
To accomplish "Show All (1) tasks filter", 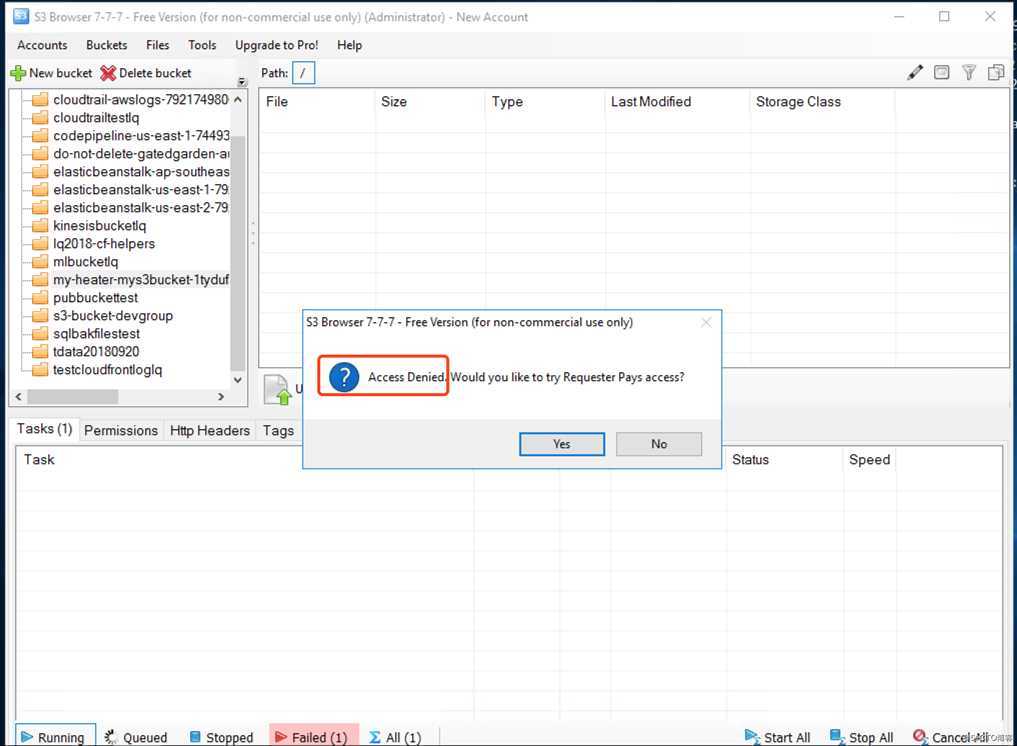I will point(396,737).
